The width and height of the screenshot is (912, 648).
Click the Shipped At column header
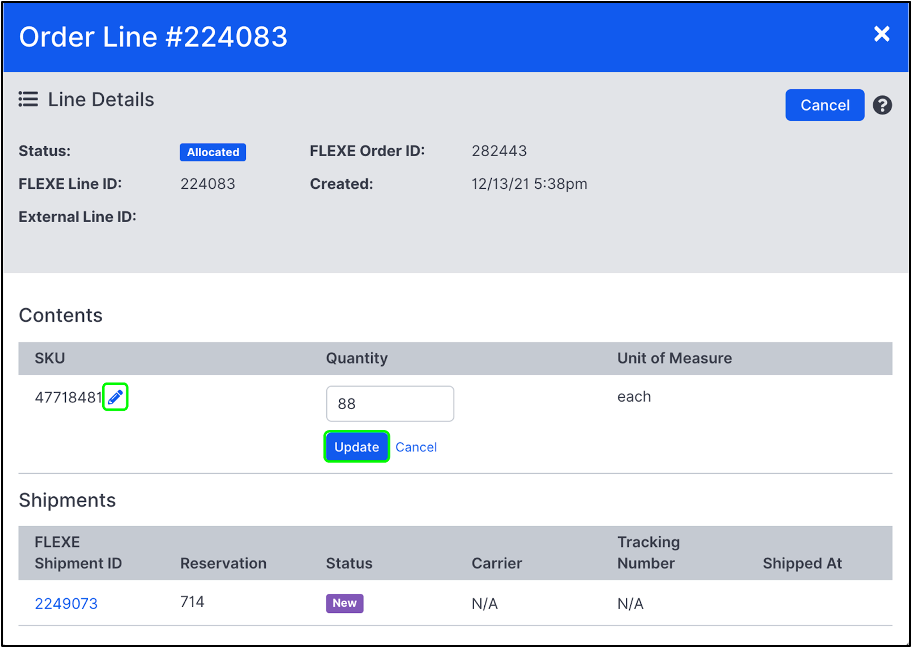[x=803, y=564]
